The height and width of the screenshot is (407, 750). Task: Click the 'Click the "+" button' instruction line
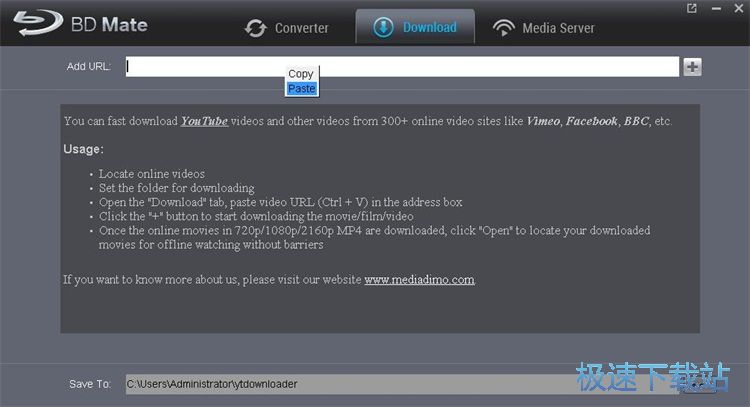coord(256,216)
